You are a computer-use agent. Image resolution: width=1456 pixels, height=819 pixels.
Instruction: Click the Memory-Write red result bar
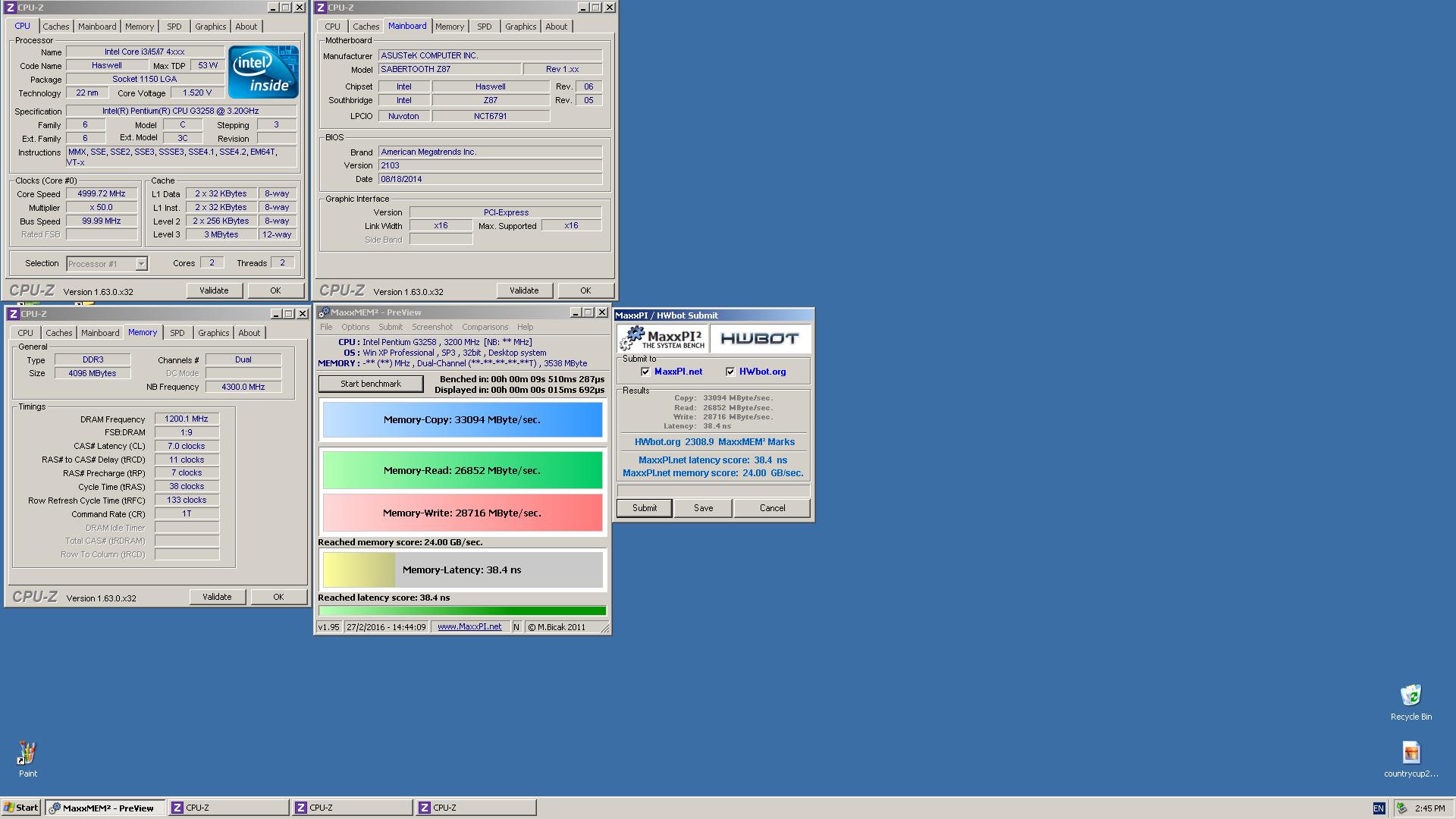[x=463, y=513]
